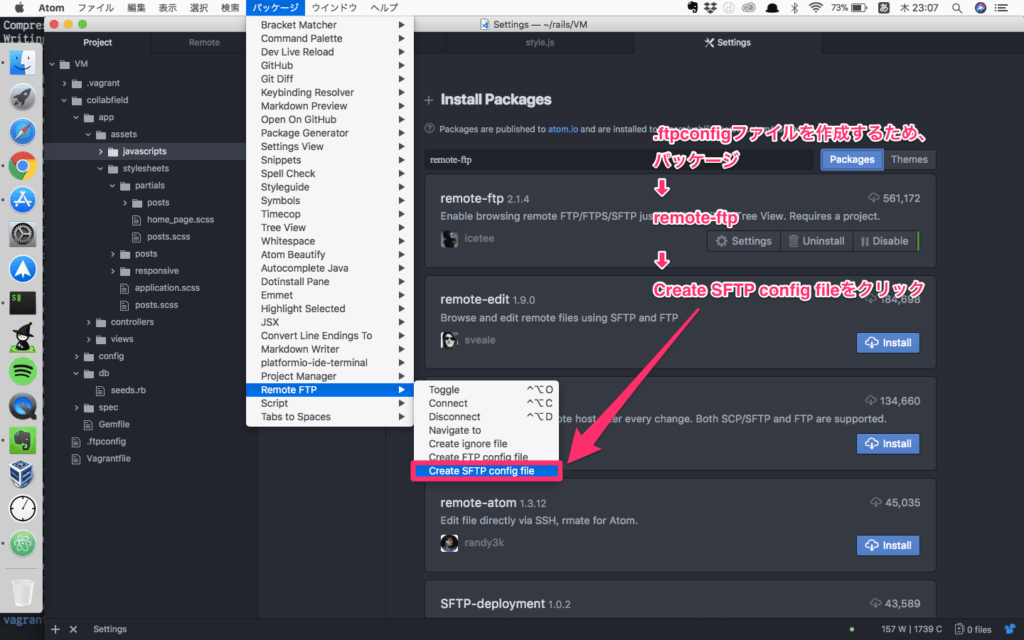Collapse the collabfield folder
The image size is (1024, 640).
(65, 100)
